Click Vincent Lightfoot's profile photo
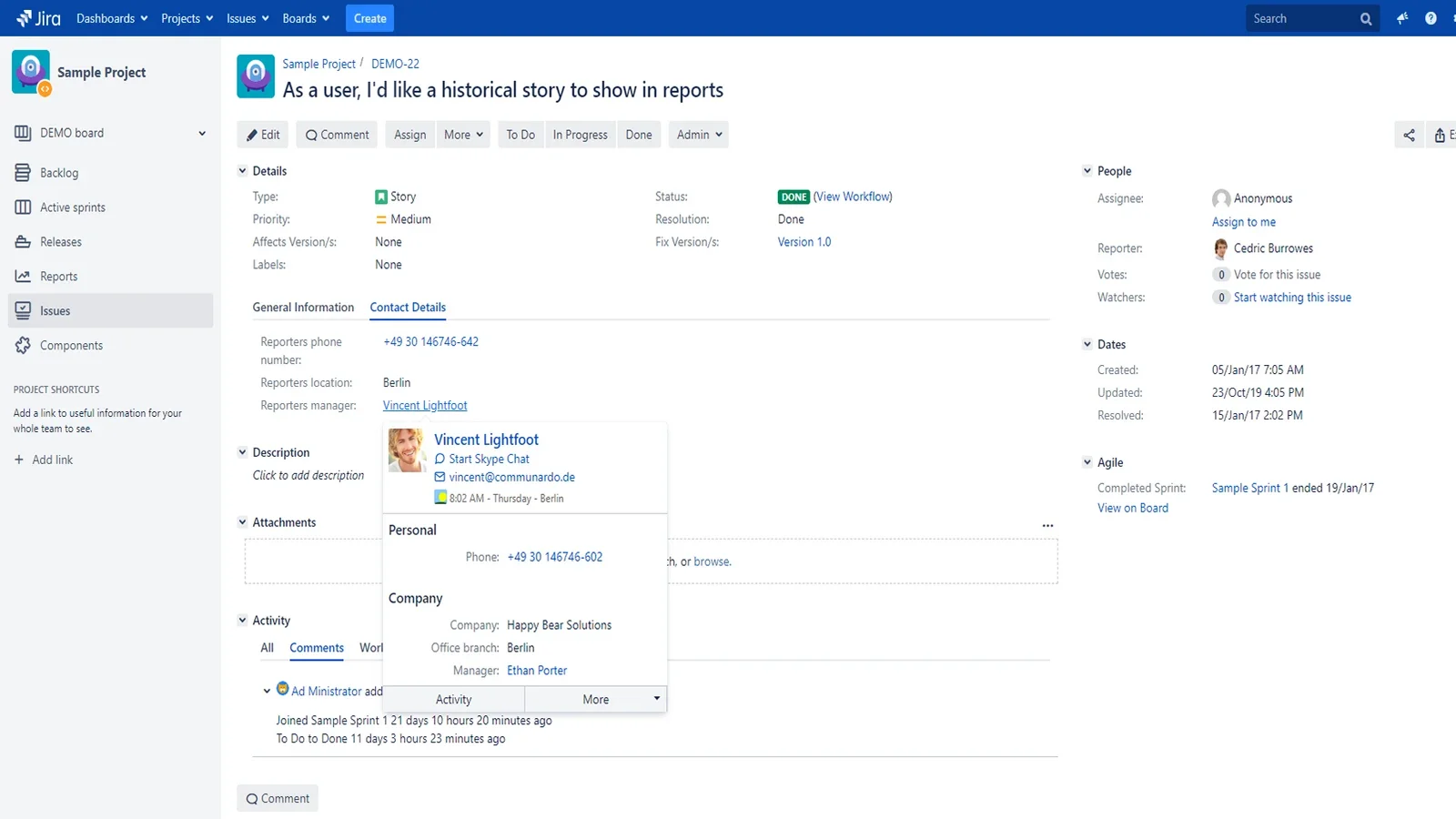The width and height of the screenshot is (1456, 819). click(407, 450)
